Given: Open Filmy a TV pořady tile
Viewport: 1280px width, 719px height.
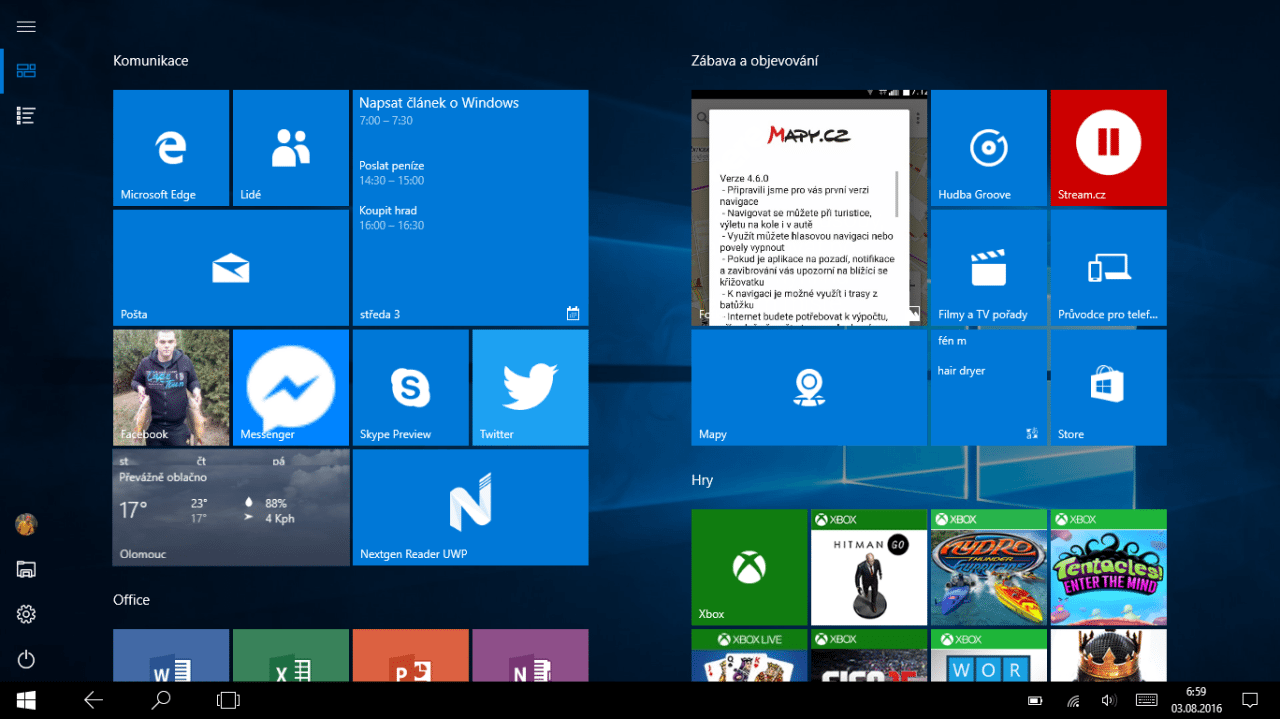Looking at the screenshot, I should (x=989, y=268).
